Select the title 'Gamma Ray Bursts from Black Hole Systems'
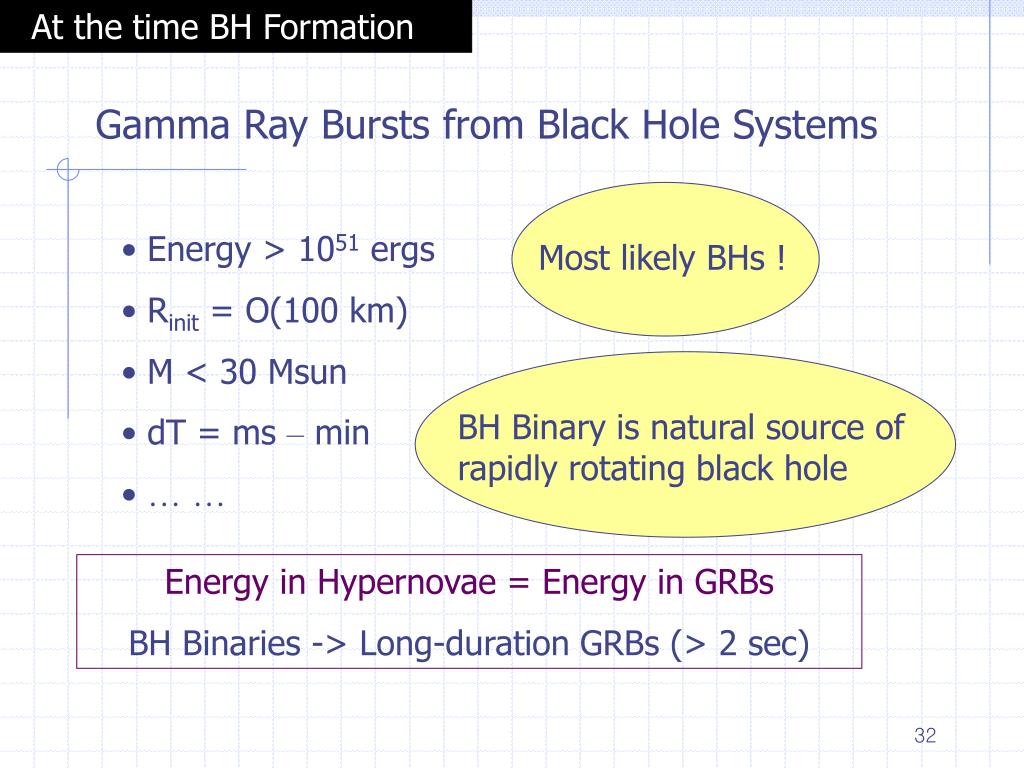The width and height of the screenshot is (1024, 768). pos(486,125)
